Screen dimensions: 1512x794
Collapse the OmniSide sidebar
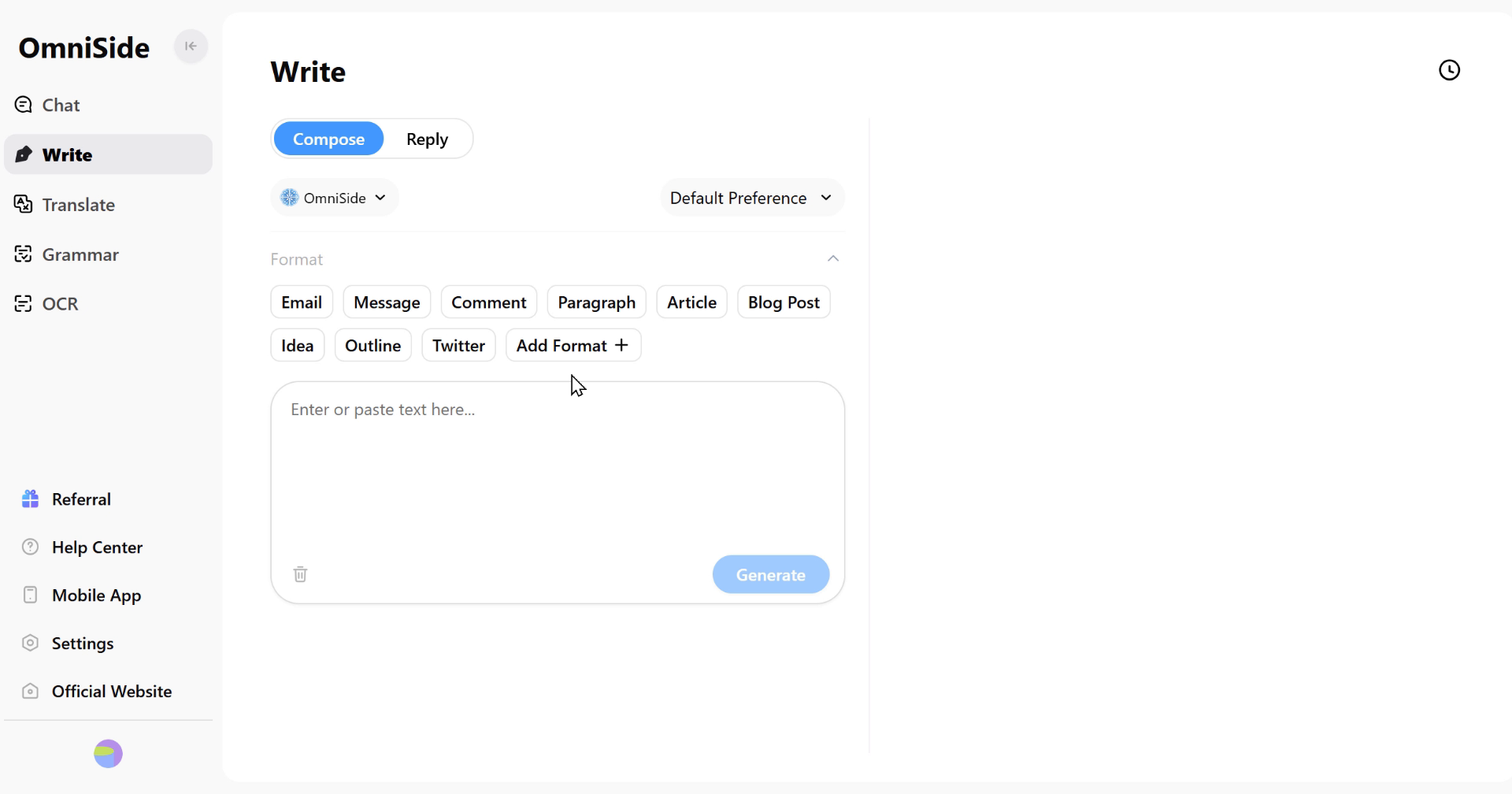tap(191, 46)
